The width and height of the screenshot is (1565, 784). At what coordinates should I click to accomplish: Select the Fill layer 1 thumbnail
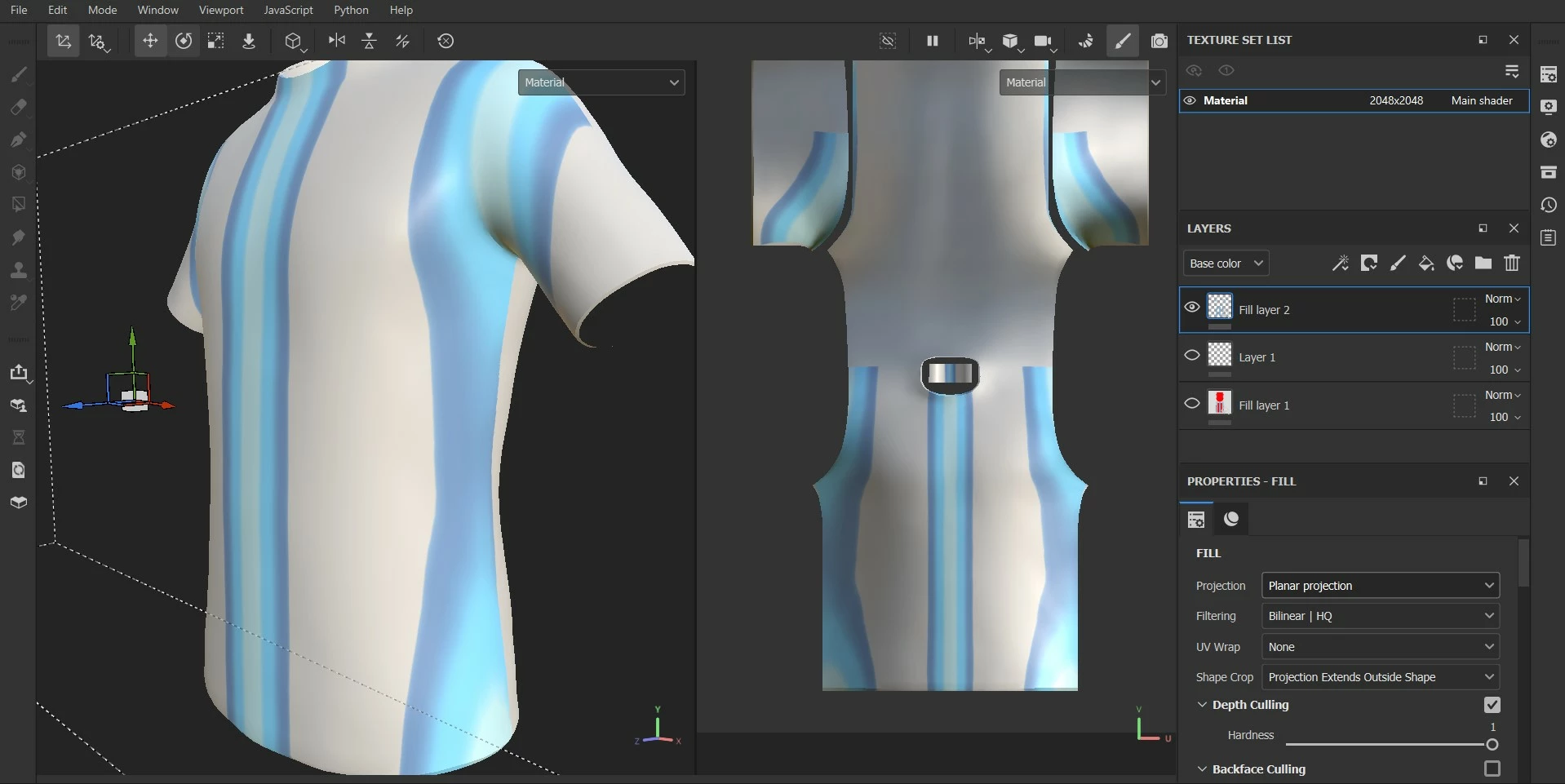tap(1220, 403)
